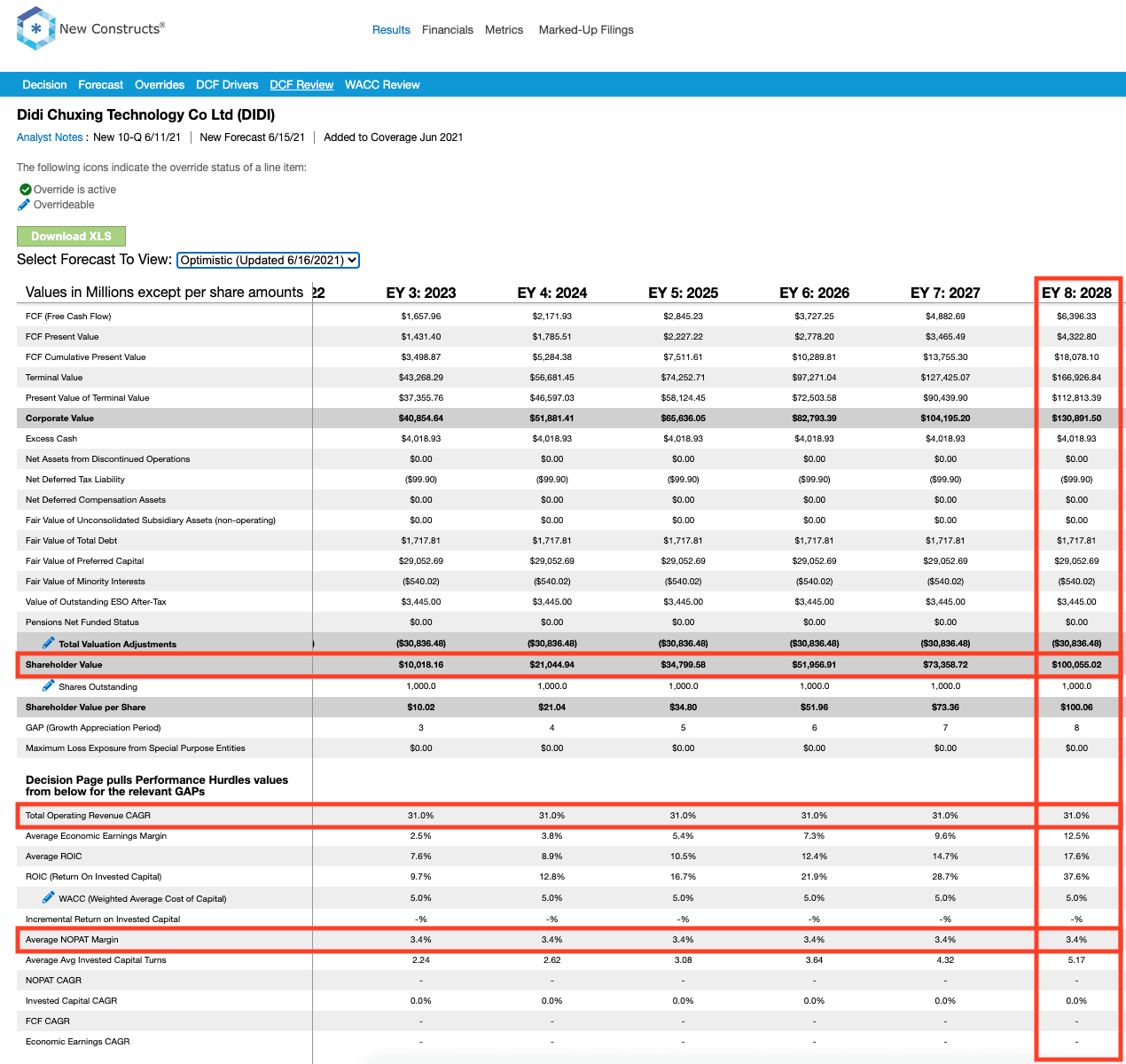Click the EY 7: 2027 column header
Screen dimensions: 1126x1064
945,293
